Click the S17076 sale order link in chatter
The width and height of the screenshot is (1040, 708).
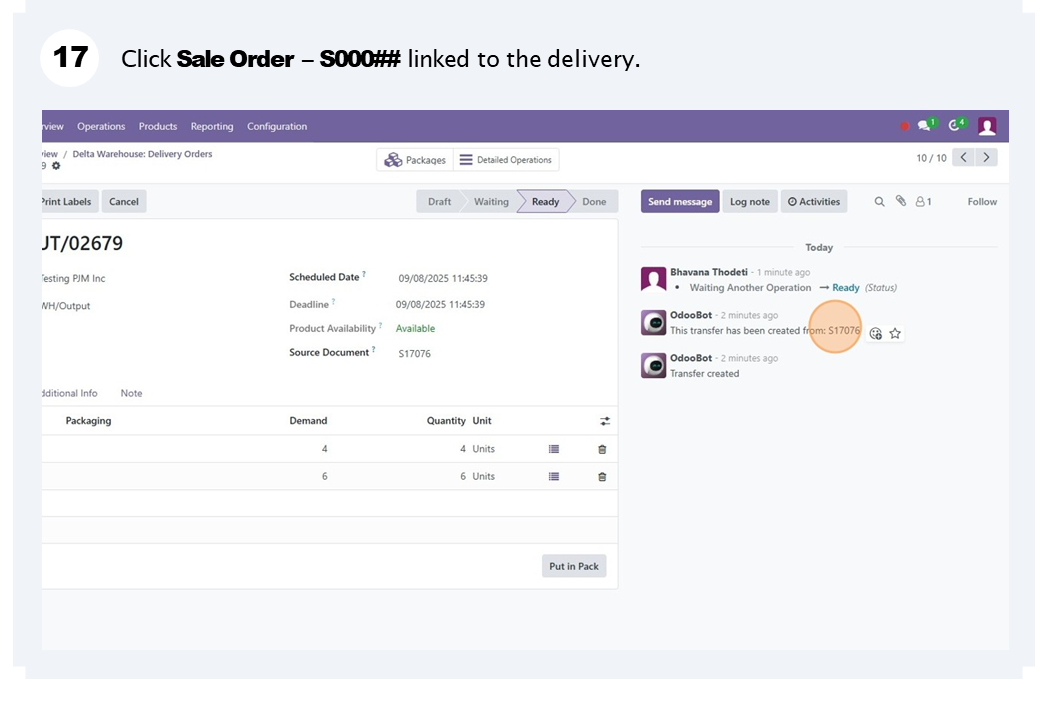coord(843,331)
